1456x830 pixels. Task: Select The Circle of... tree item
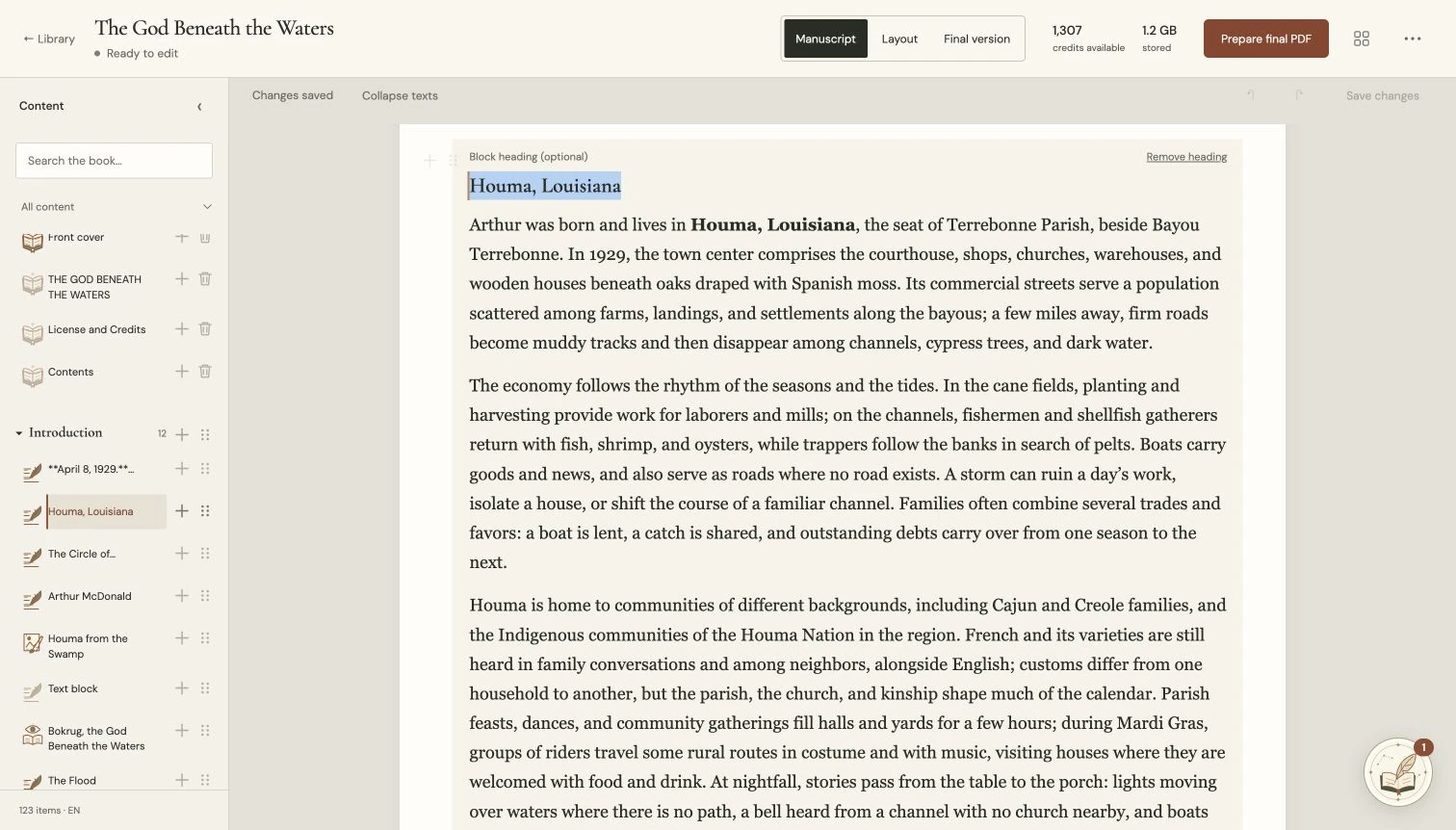[x=82, y=554]
